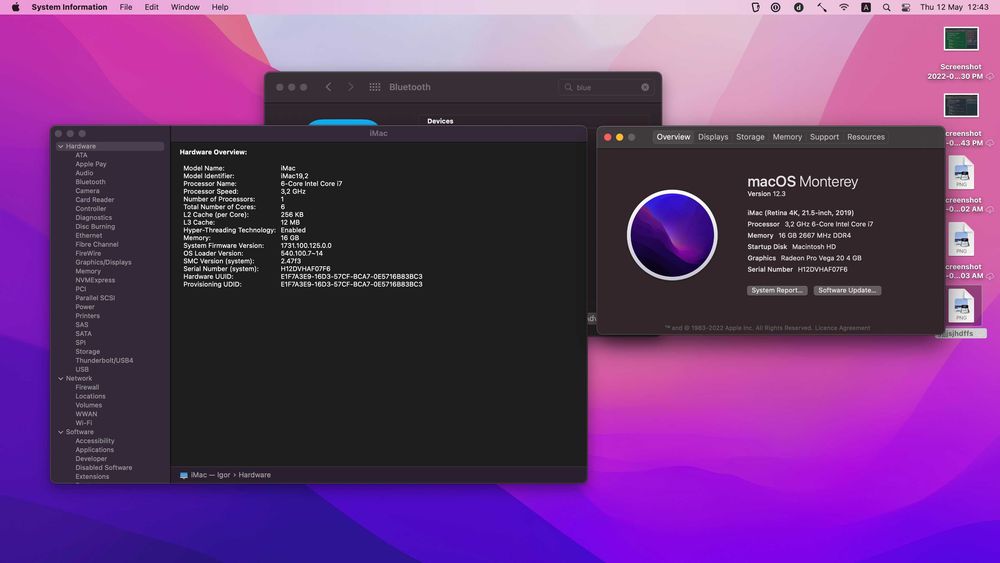The width and height of the screenshot is (1000, 563).
Task: Collapse the Hardware tree section
Action: click(x=60, y=147)
